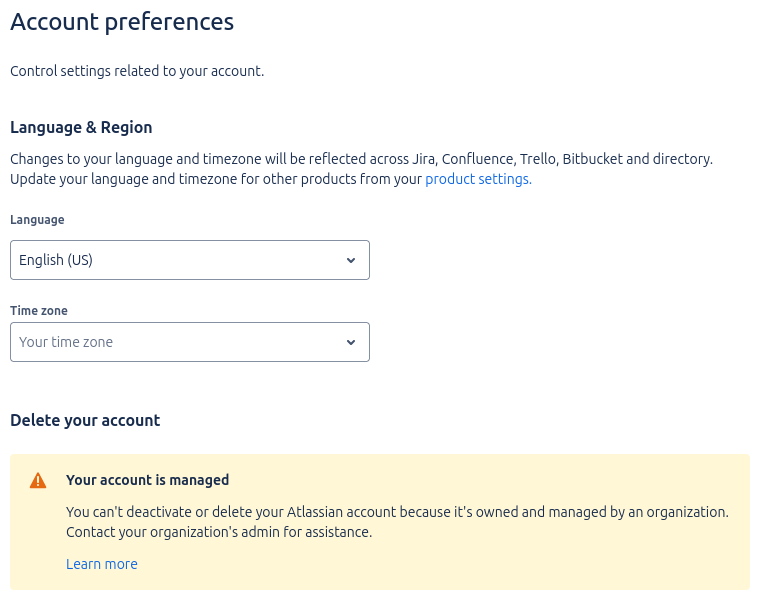Click the 'Your account is managed' banner title

(x=148, y=480)
